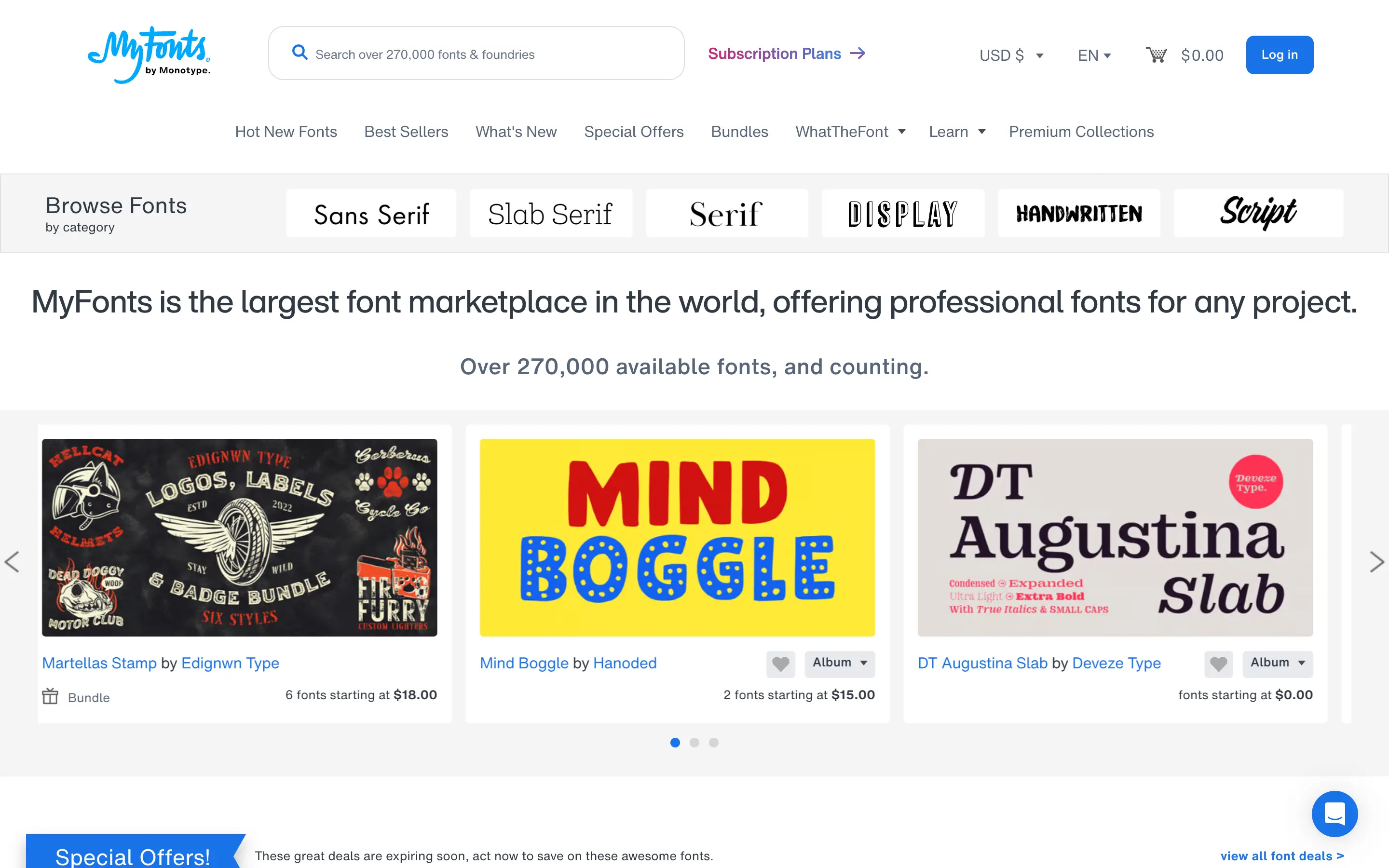Viewport: 1389px width, 868px height.
Task: Open Deveze Type foundry link
Action: pyautogui.click(x=1117, y=663)
